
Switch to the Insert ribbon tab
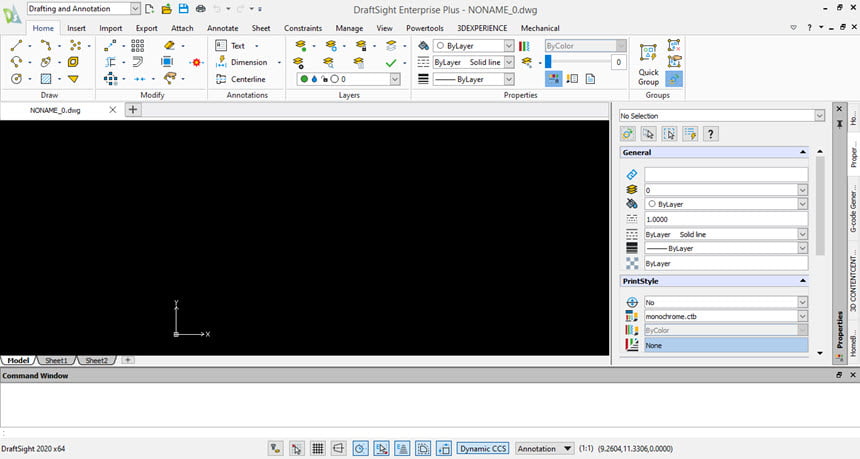pos(76,28)
